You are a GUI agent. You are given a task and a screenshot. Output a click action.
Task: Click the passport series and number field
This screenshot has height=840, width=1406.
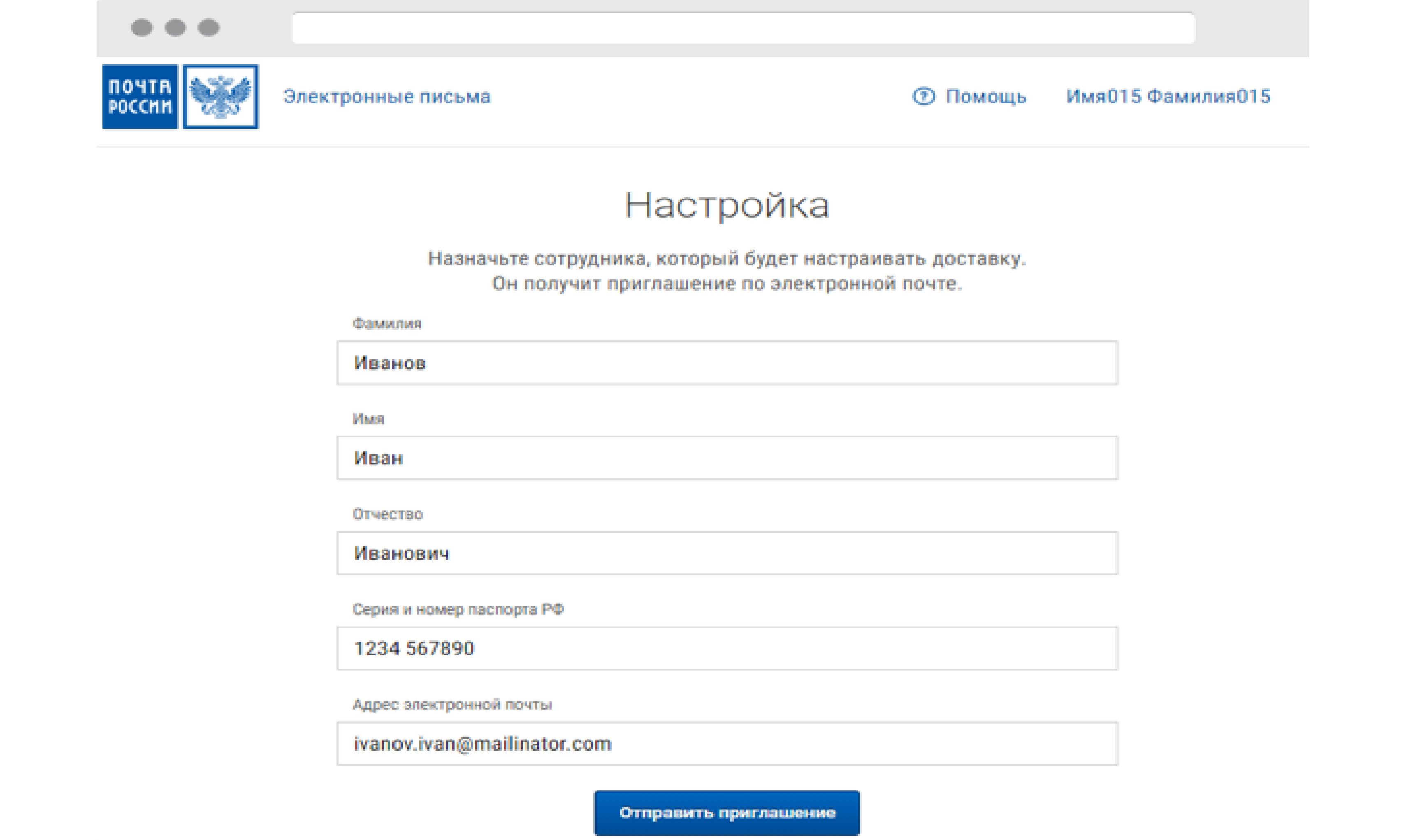click(727, 649)
